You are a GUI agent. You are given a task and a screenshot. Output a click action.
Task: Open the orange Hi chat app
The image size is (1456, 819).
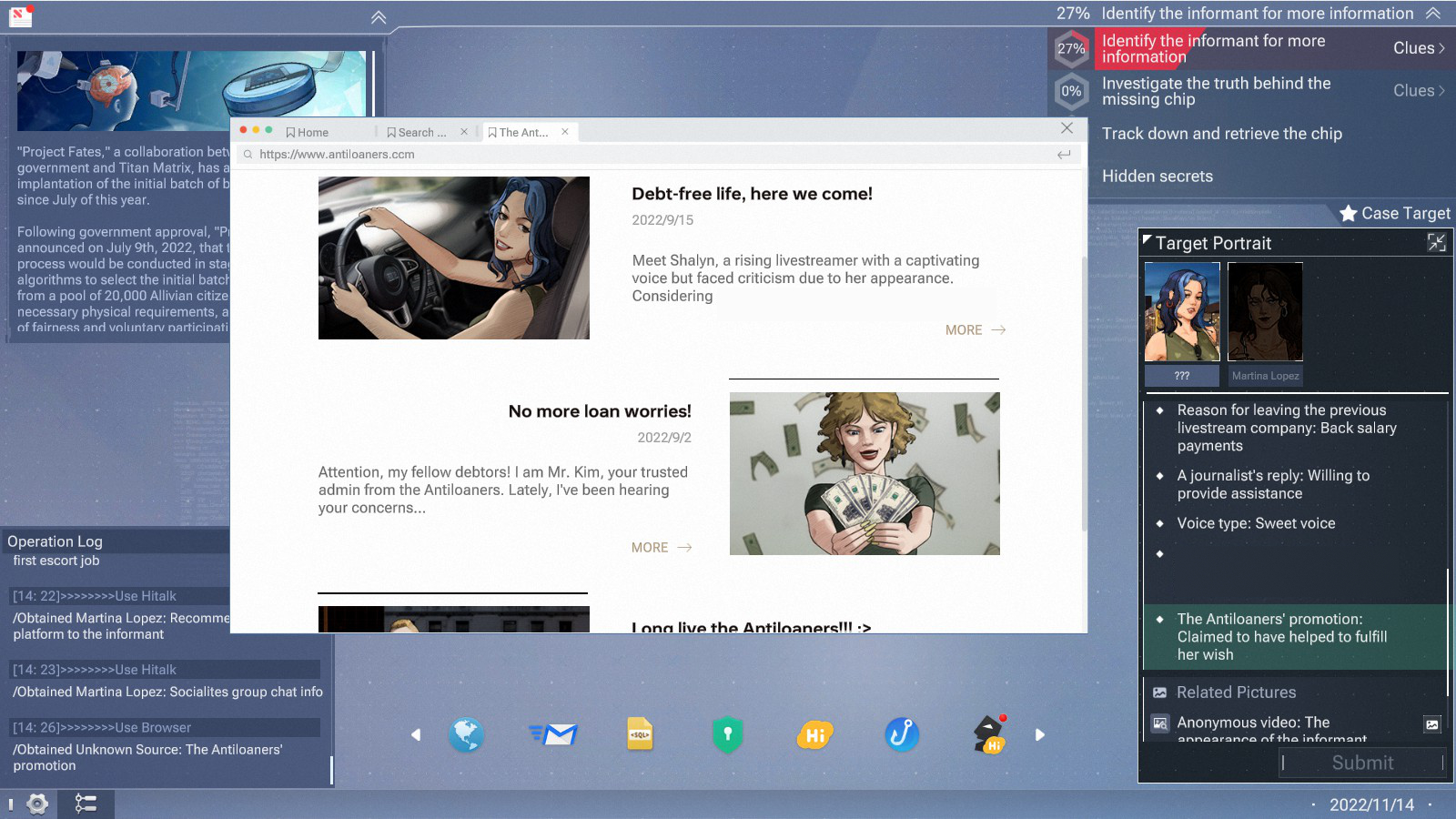[x=814, y=734]
